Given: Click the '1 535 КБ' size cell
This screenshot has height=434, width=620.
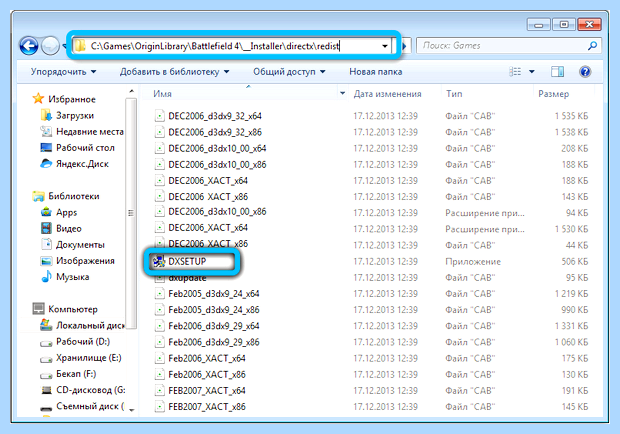Looking at the screenshot, I should [x=571, y=116].
